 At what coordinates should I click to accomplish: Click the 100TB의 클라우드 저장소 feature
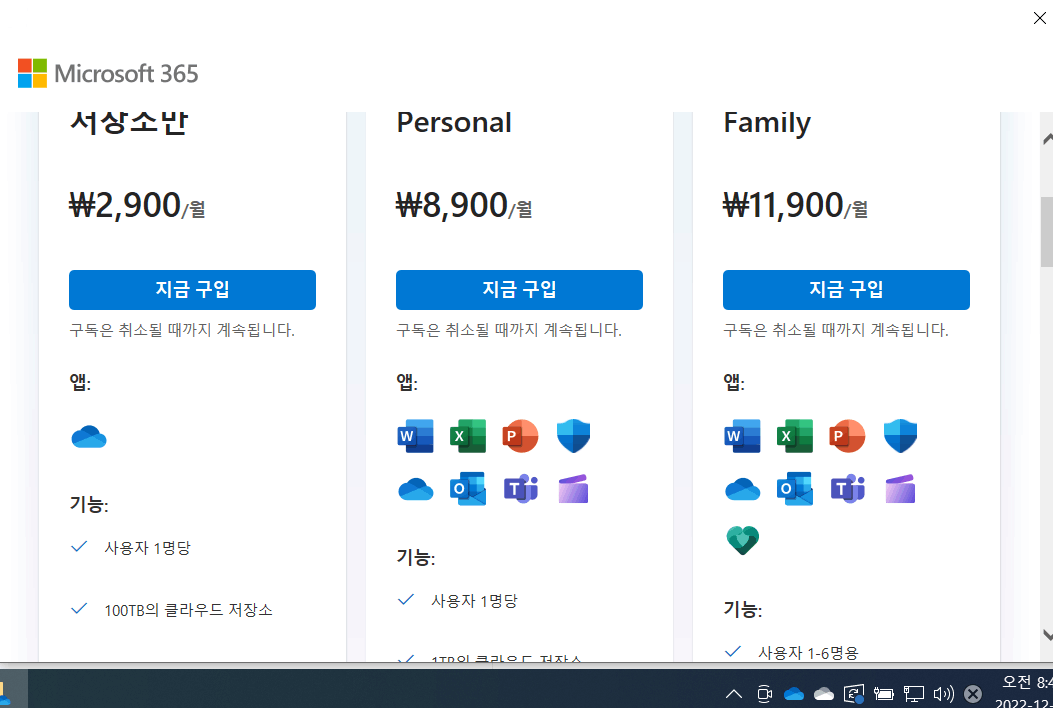tap(188, 610)
